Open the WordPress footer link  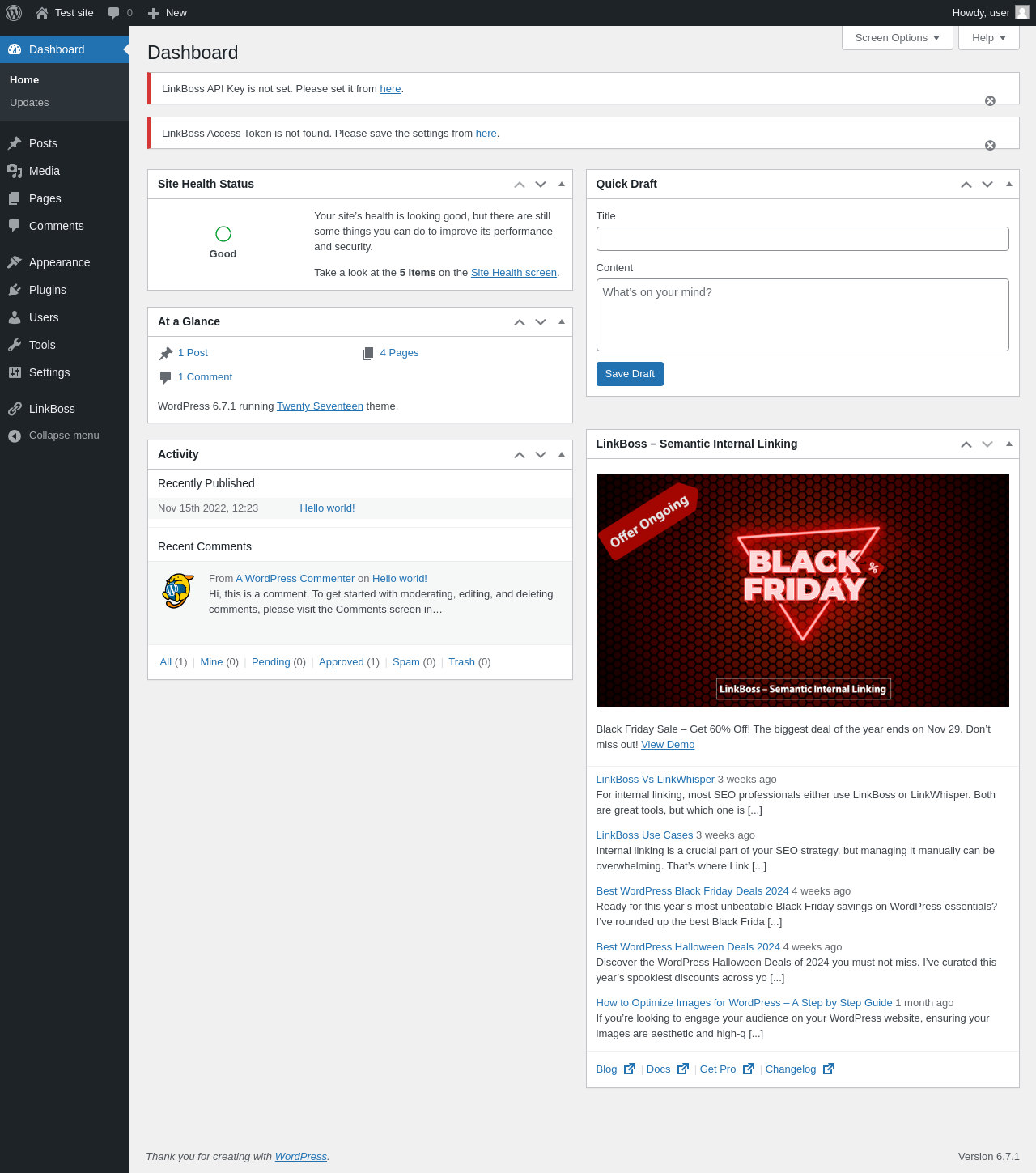pos(301,1157)
